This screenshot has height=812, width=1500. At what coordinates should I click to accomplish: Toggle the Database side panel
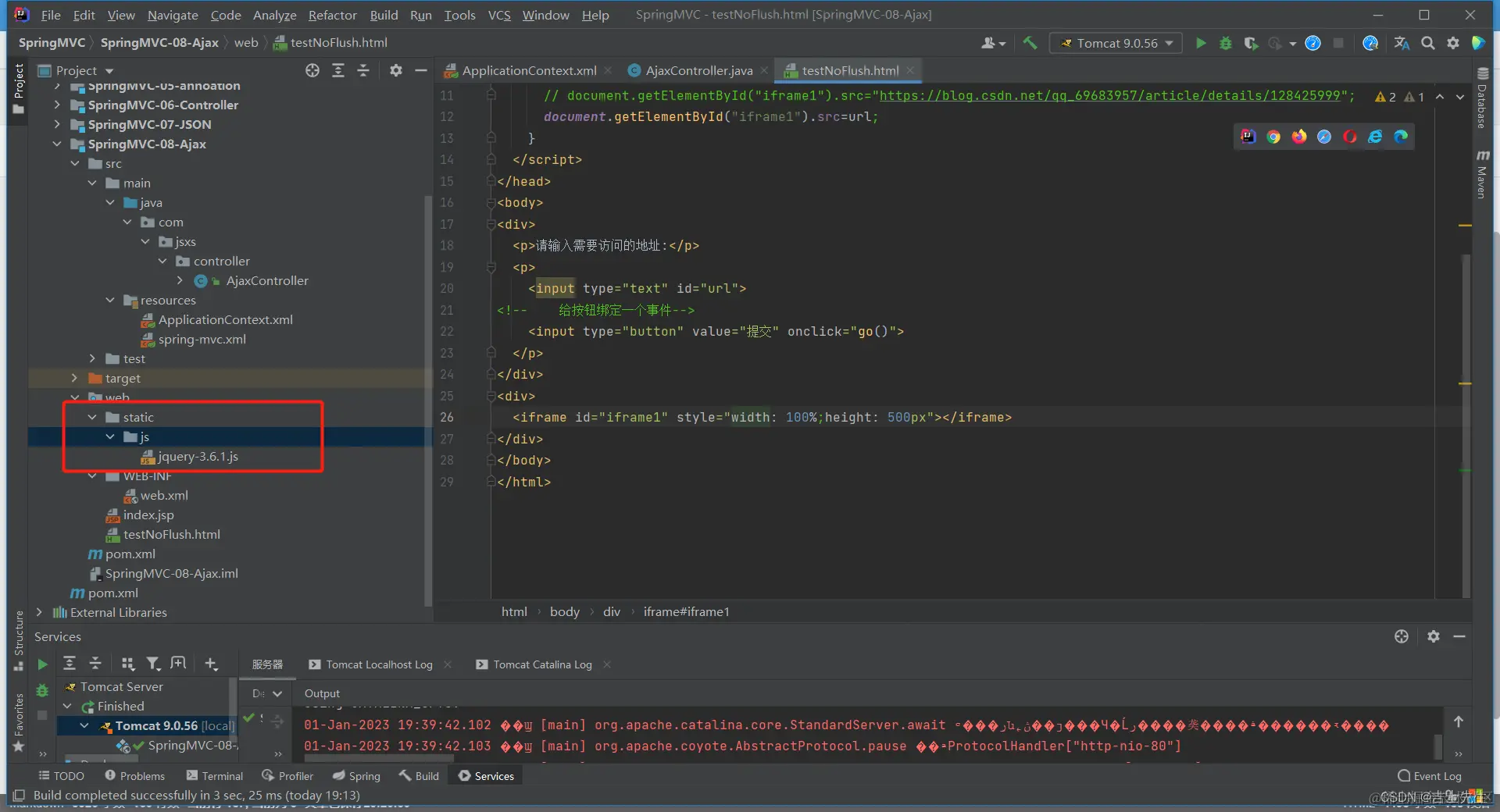(x=1482, y=100)
